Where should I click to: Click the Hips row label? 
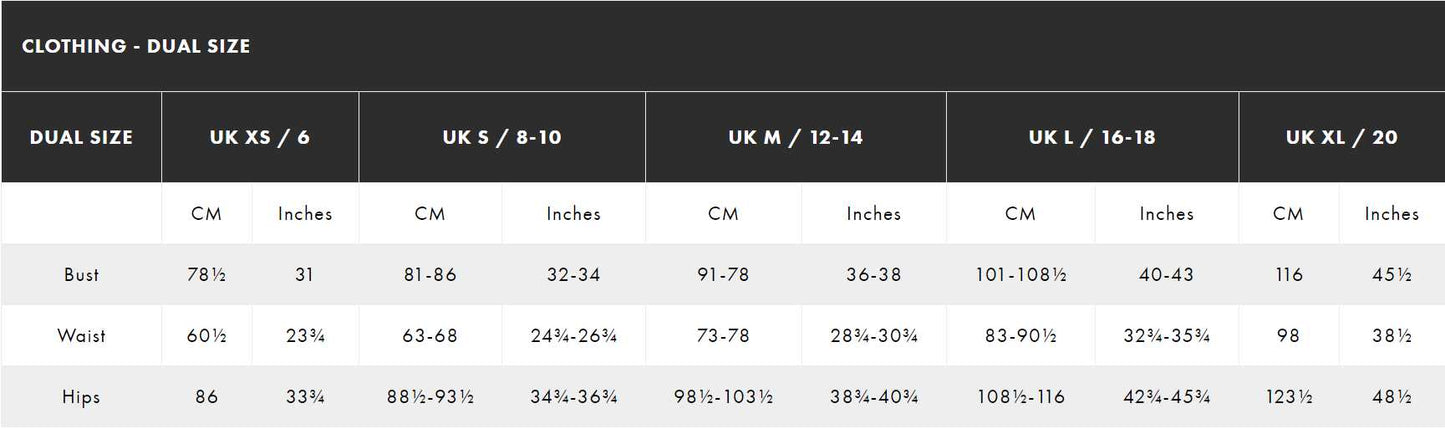coord(81,397)
